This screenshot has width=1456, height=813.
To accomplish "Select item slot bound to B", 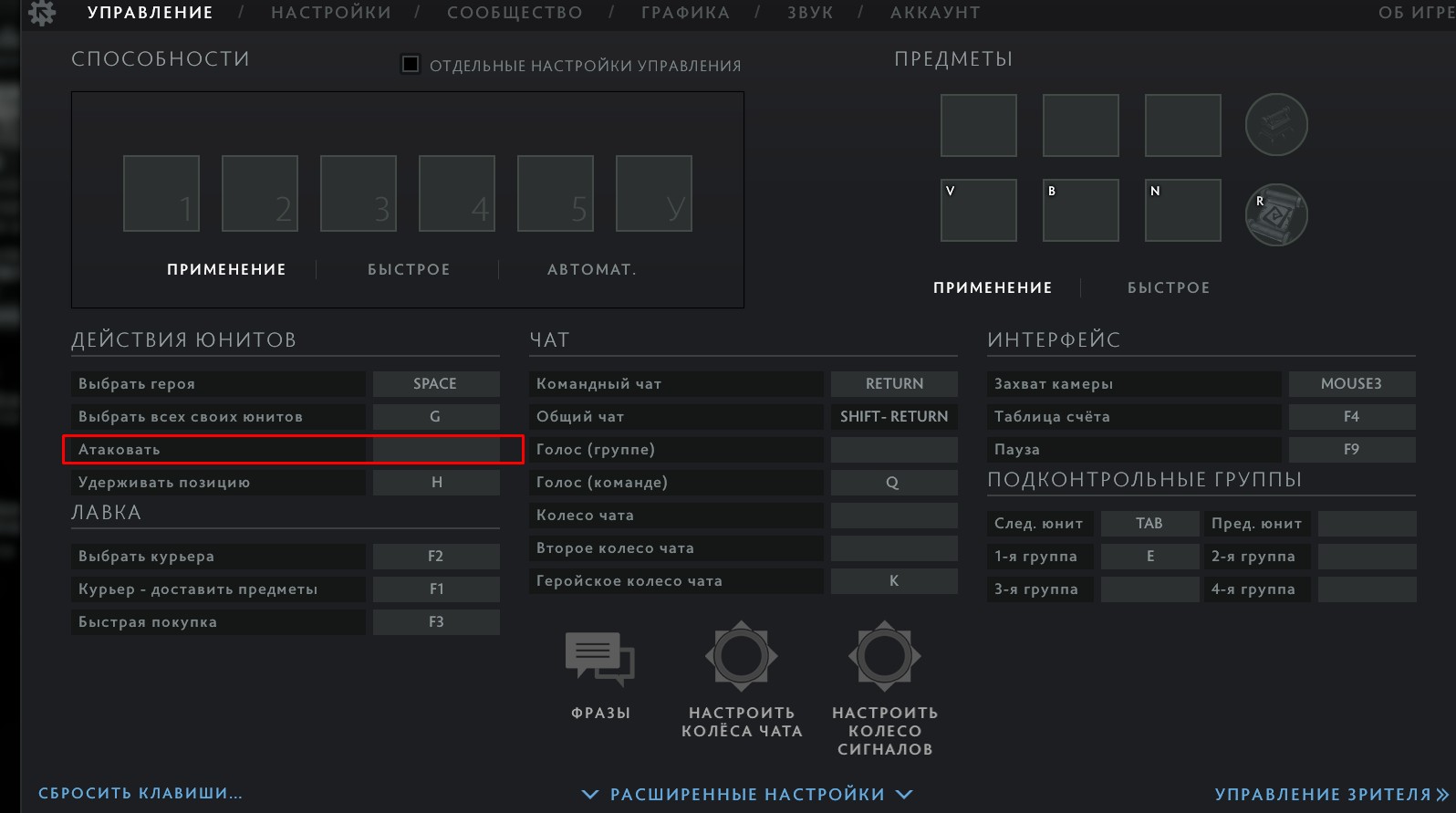I will pos(1081,210).
